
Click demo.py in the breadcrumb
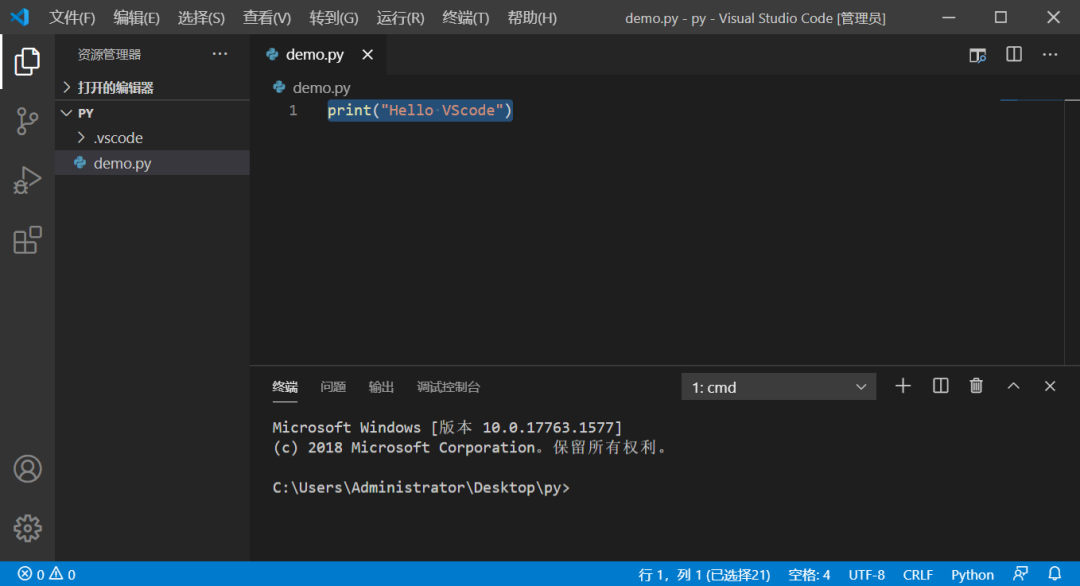tap(322, 87)
